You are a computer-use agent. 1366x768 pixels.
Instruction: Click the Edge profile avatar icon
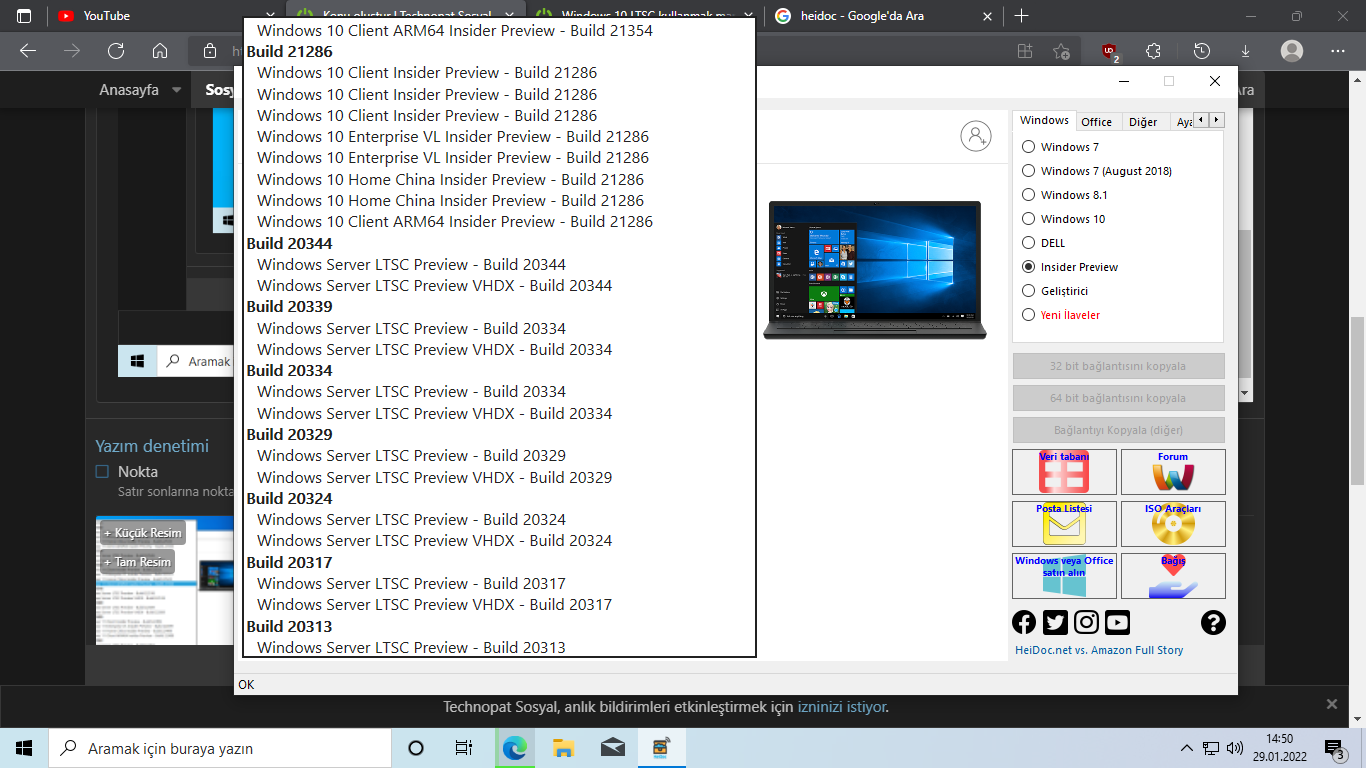pyautogui.click(x=1292, y=51)
